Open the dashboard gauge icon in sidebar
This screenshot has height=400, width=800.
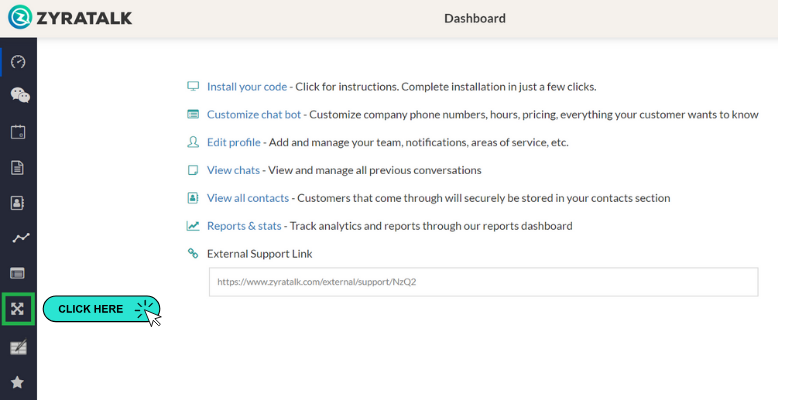click(18, 62)
